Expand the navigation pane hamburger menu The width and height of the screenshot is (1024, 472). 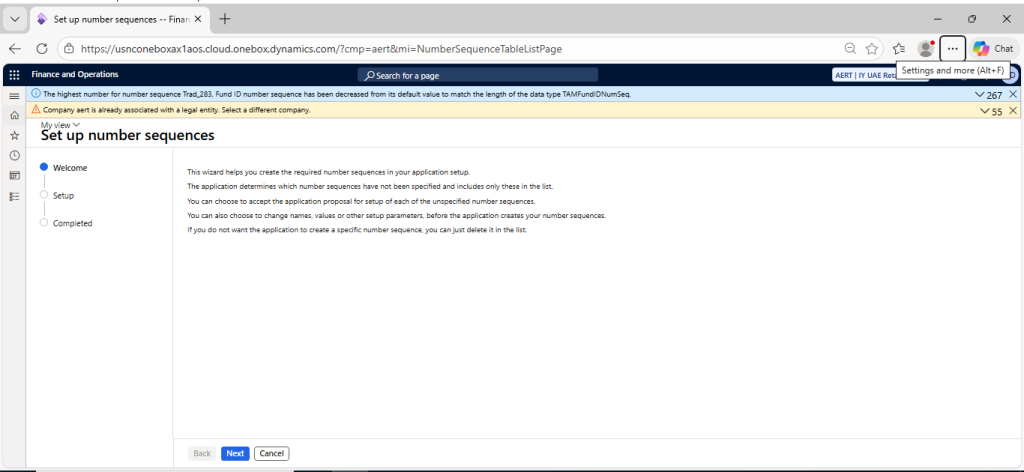14,95
